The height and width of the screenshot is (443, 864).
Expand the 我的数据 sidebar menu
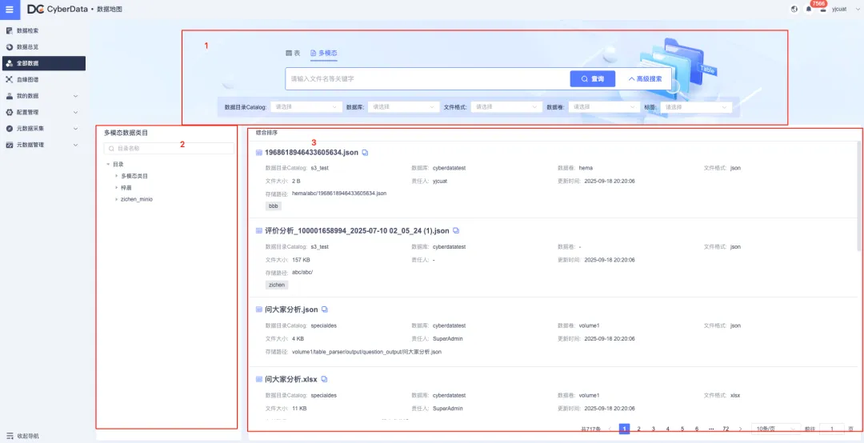pyautogui.click(x=76, y=96)
